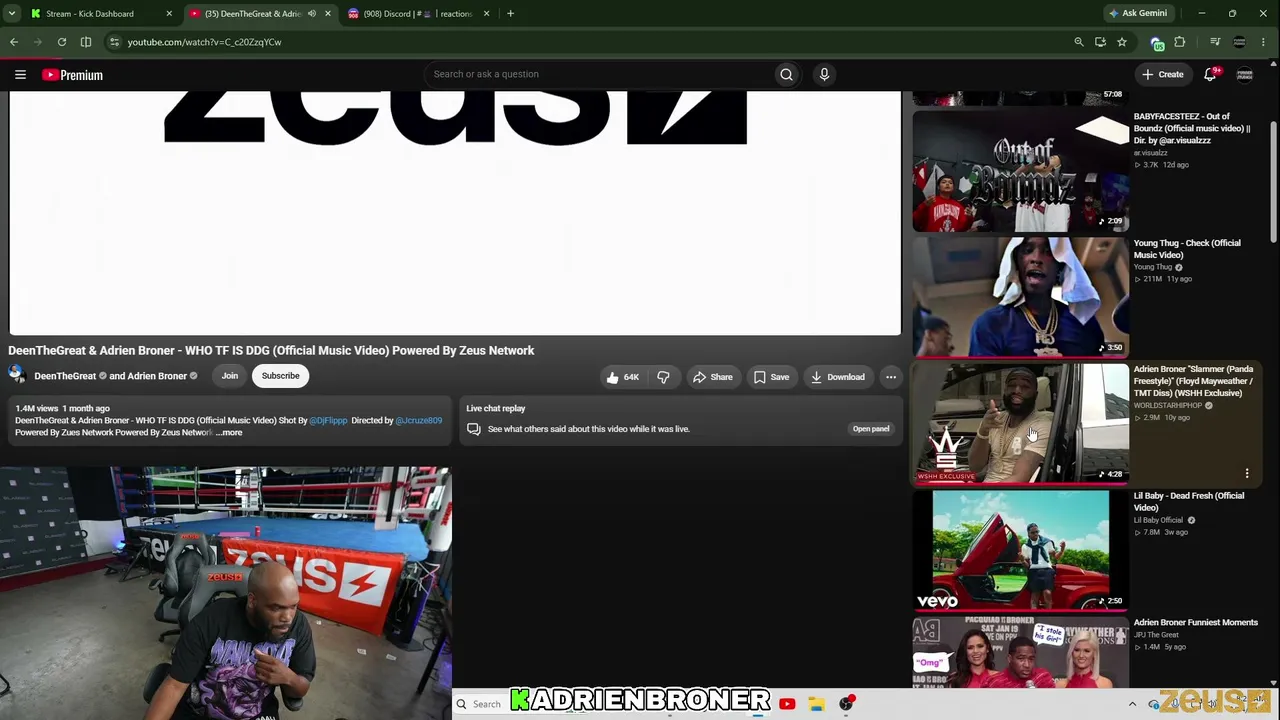
Task: Go to YouTube Premium home logo
Action: coord(72,75)
